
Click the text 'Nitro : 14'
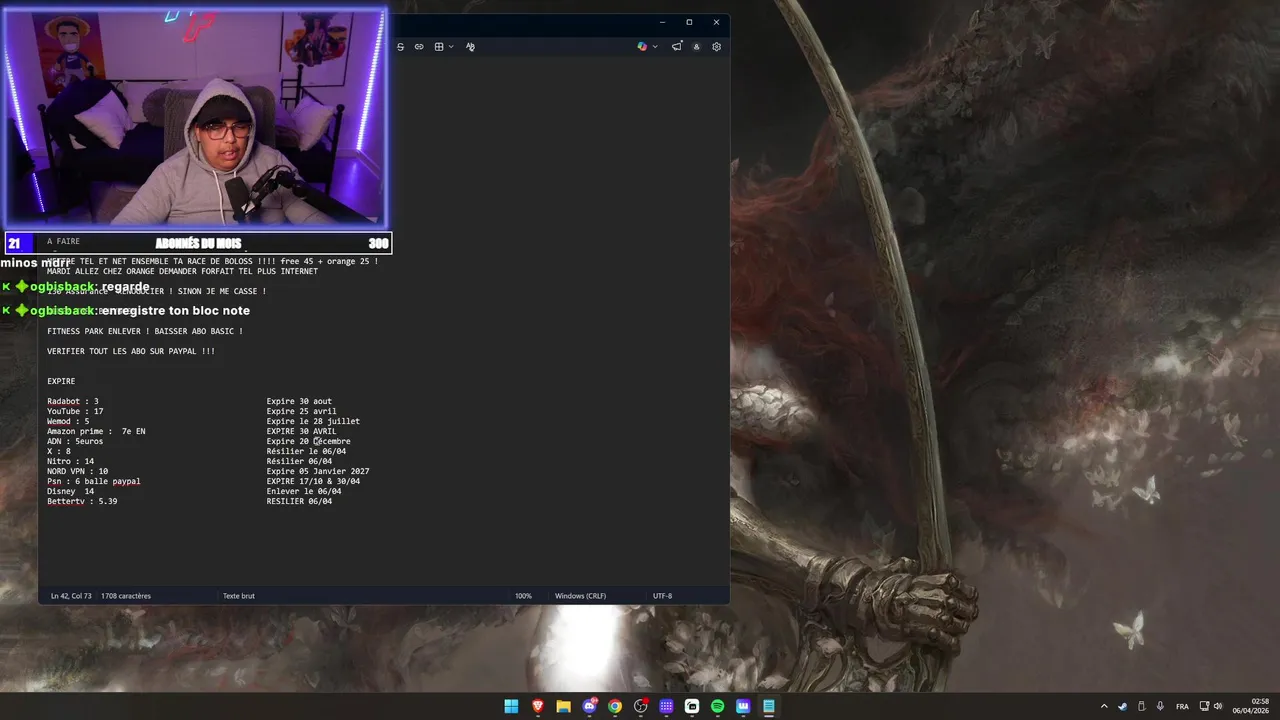71,461
